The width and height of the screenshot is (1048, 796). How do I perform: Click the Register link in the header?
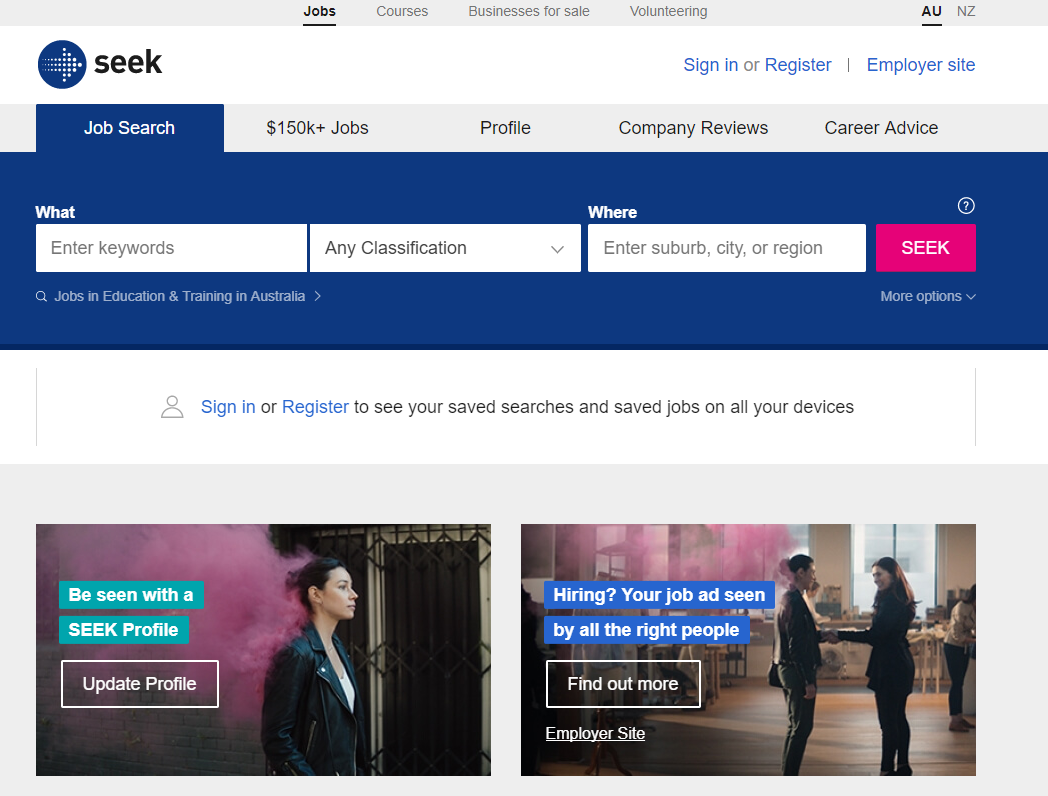coord(797,65)
